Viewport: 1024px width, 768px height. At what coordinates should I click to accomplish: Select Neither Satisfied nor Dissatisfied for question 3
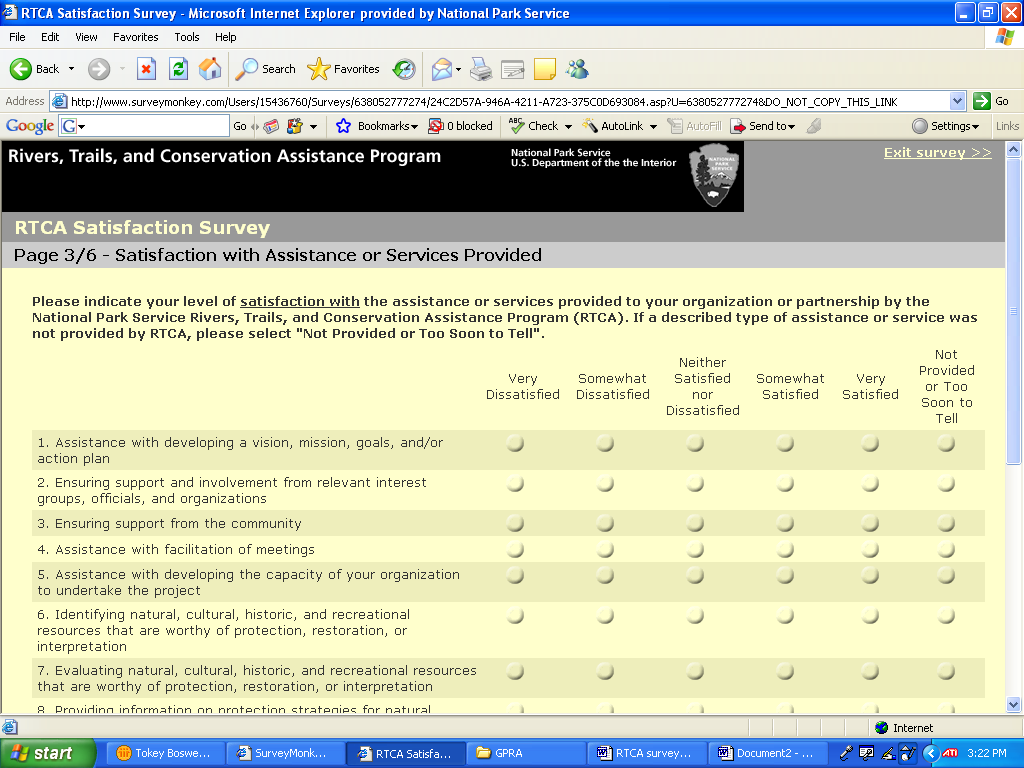695,523
